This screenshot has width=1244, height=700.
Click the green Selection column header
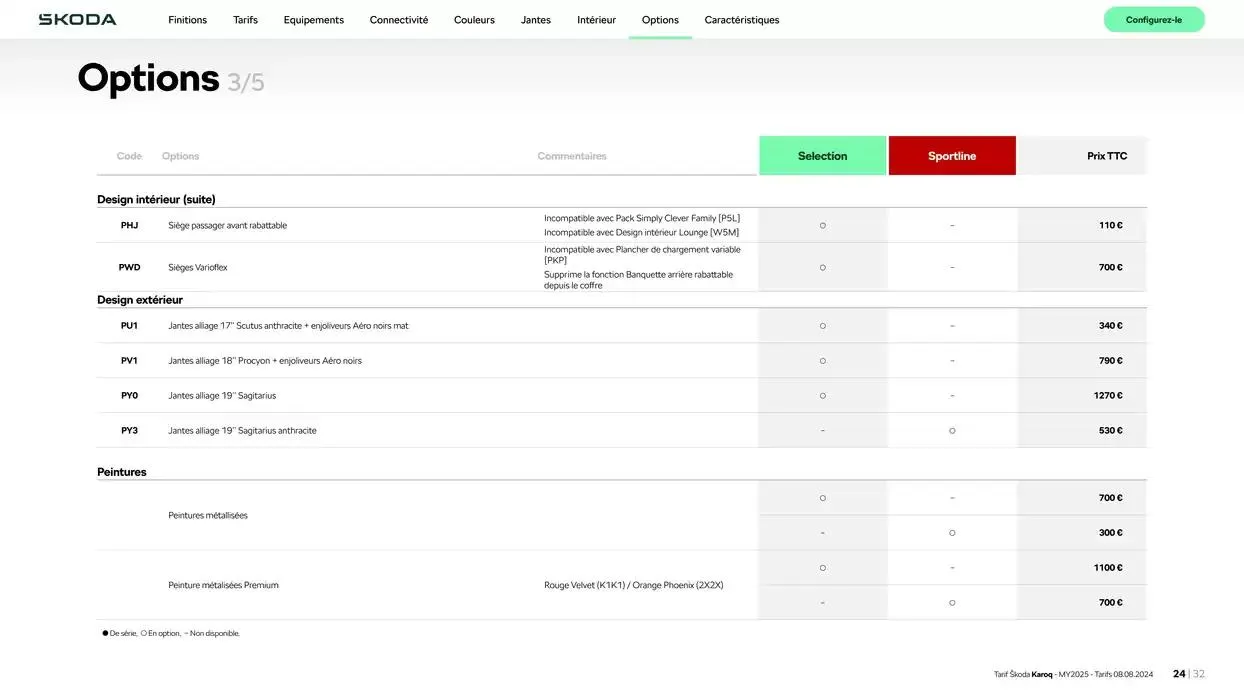(822, 156)
